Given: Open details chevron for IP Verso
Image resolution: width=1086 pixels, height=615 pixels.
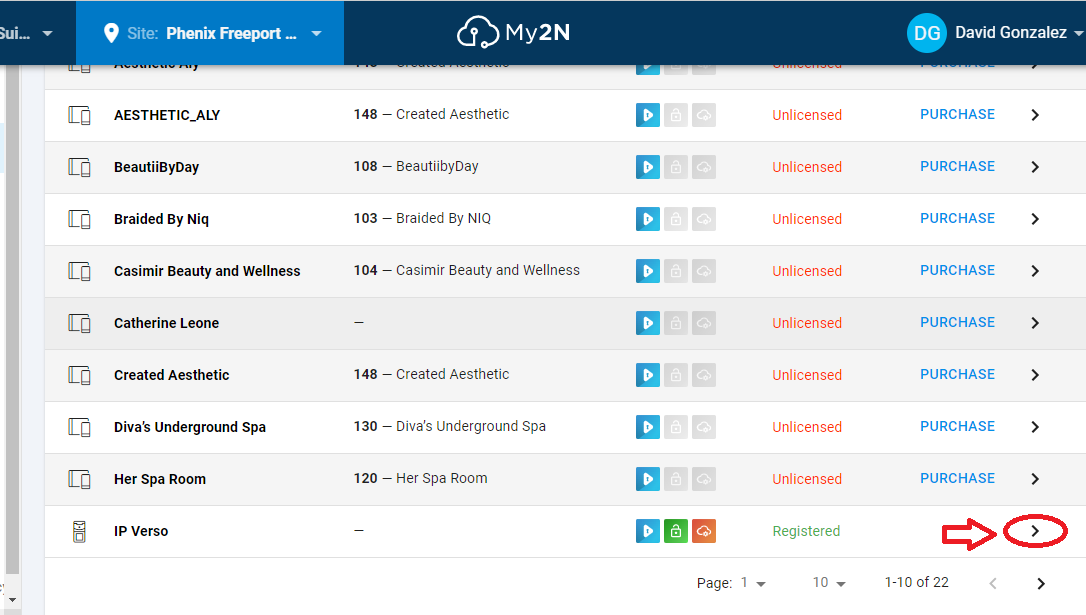Looking at the screenshot, I should point(1035,531).
